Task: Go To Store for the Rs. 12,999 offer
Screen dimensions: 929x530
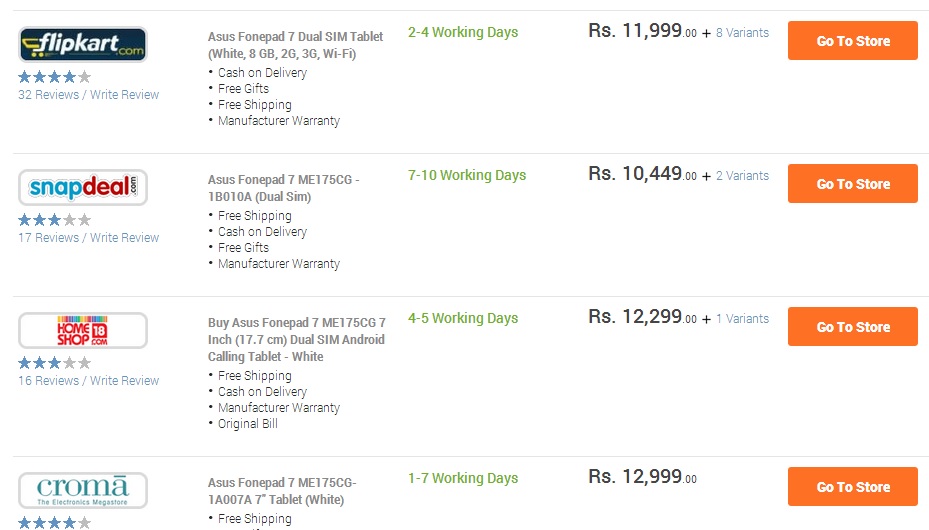Action: point(853,487)
